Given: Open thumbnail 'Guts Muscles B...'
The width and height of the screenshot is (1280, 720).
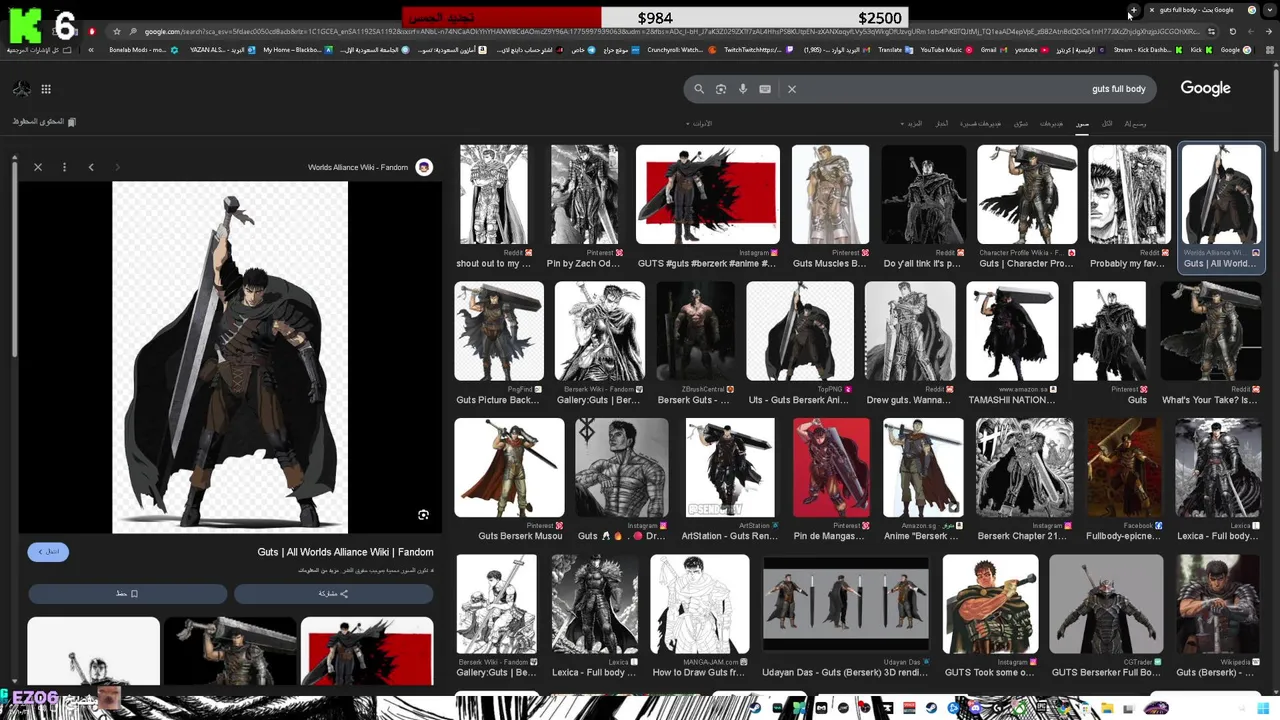Looking at the screenshot, I should [830, 194].
